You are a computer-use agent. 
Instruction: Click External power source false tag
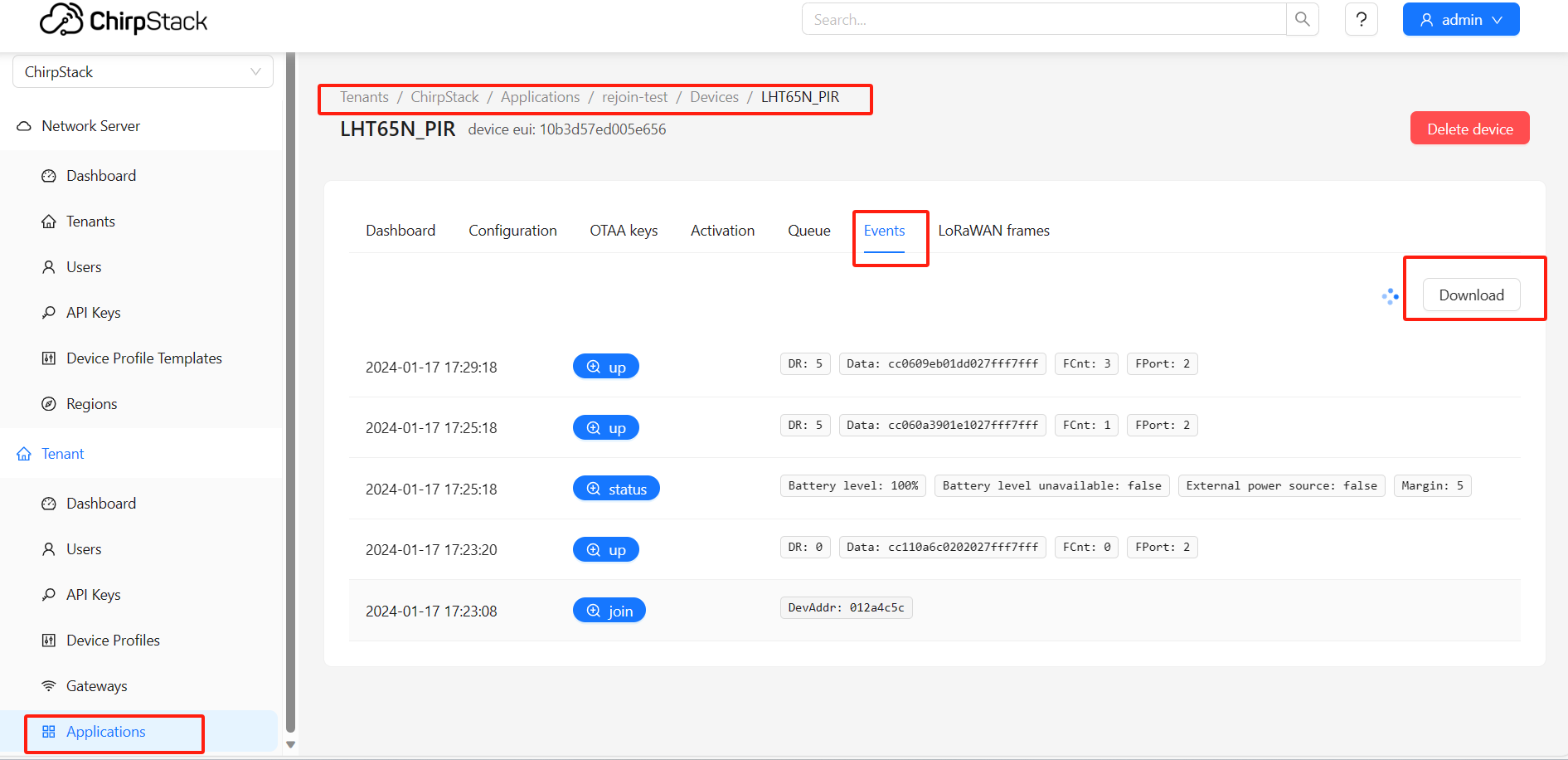pyautogui.click(x=1281, y=486)
